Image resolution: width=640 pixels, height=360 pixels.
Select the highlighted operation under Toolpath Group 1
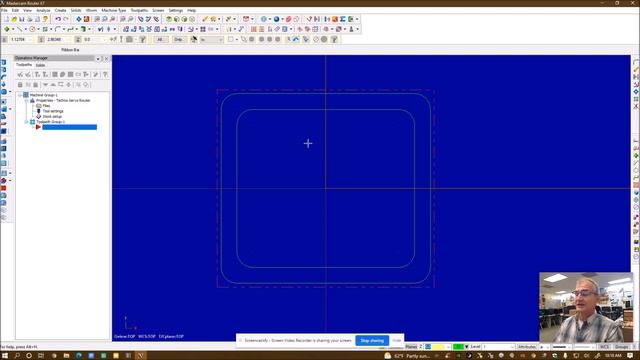click(69, 127)
